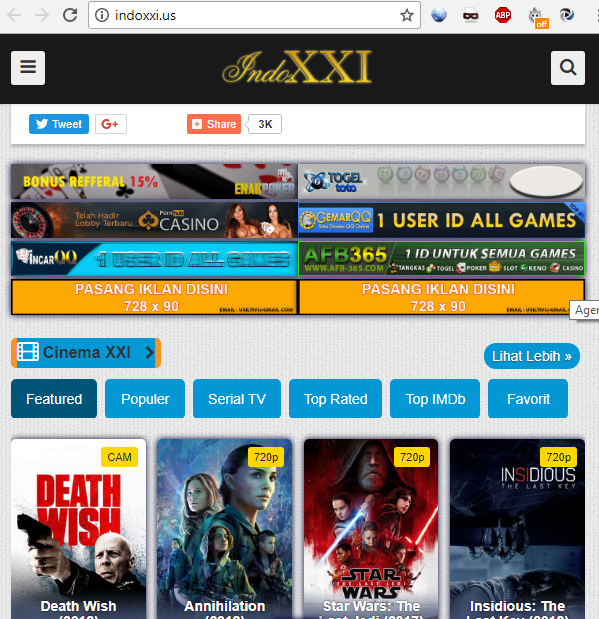Open the blue globe extension
Viewport: 599px width, 619px height.
point(439,15)
